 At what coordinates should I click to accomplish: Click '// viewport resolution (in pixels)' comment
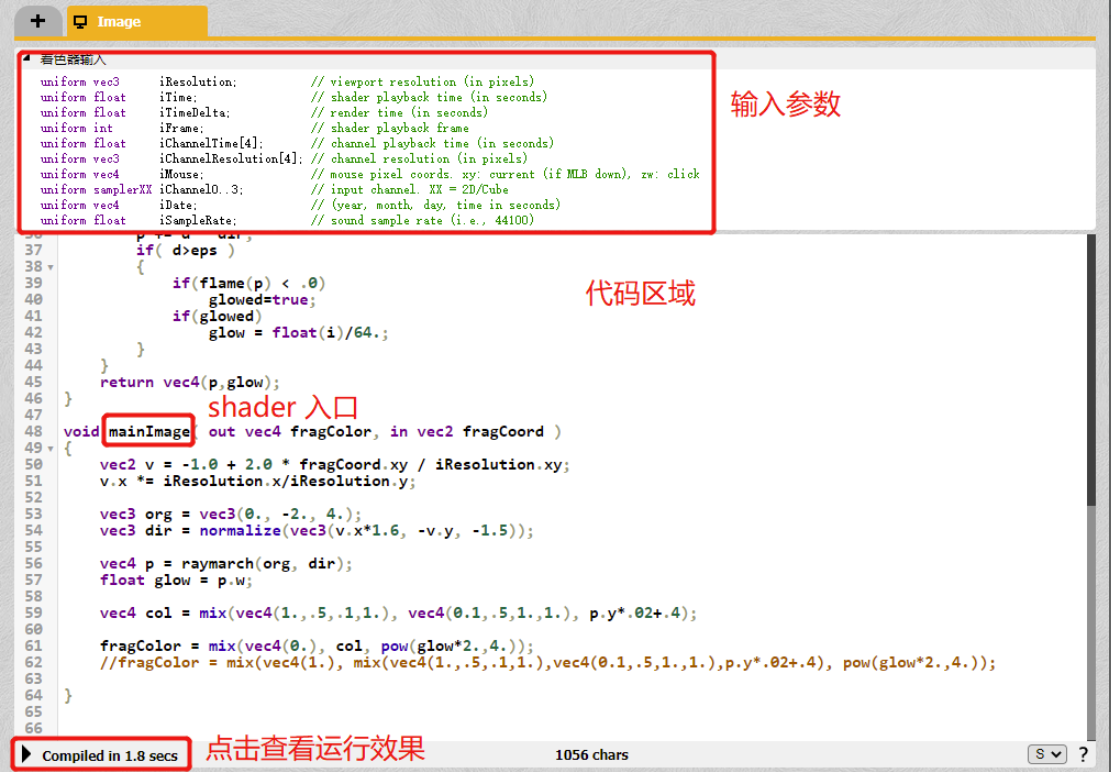(x=423, y=81)
